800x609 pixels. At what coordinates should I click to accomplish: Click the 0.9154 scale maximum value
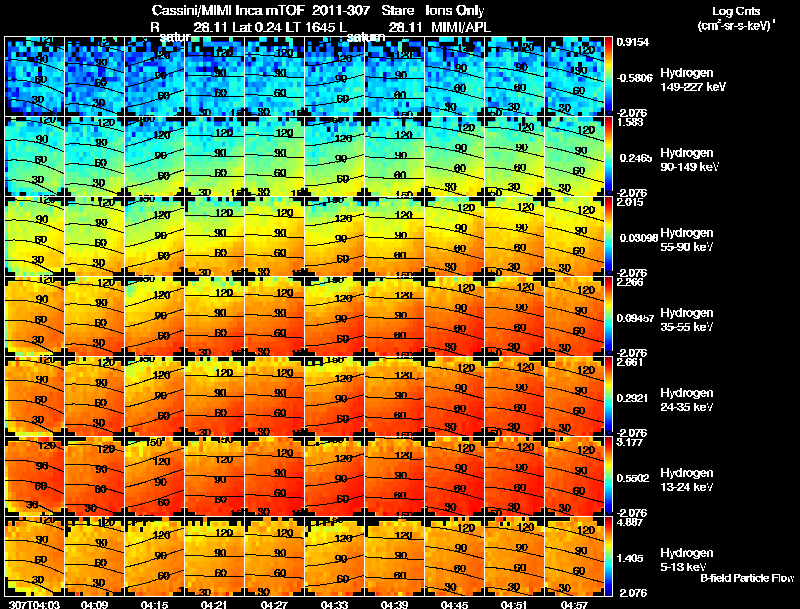tap(633, 42)
